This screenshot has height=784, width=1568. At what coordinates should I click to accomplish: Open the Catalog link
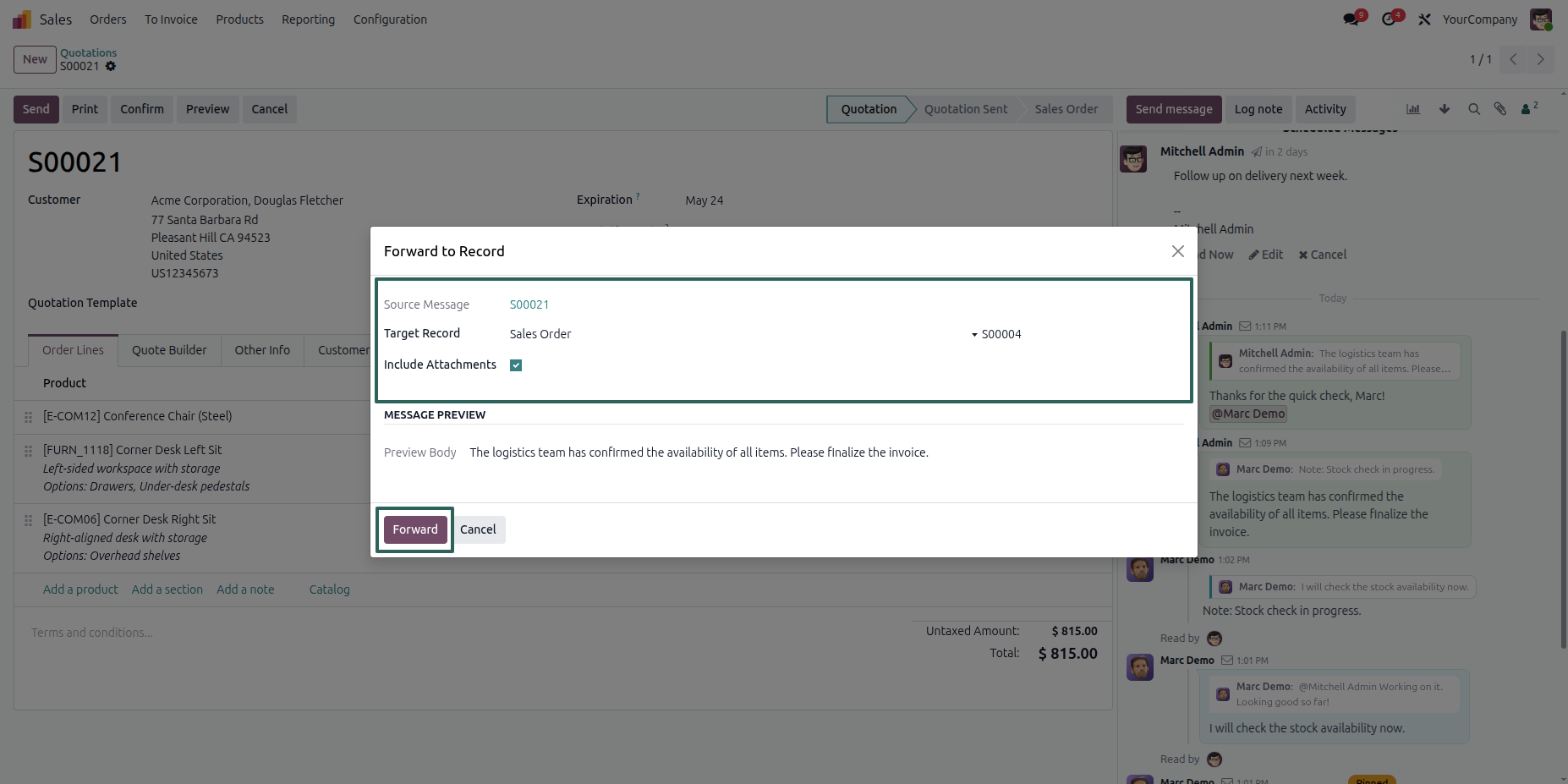(x=330, y=589)
